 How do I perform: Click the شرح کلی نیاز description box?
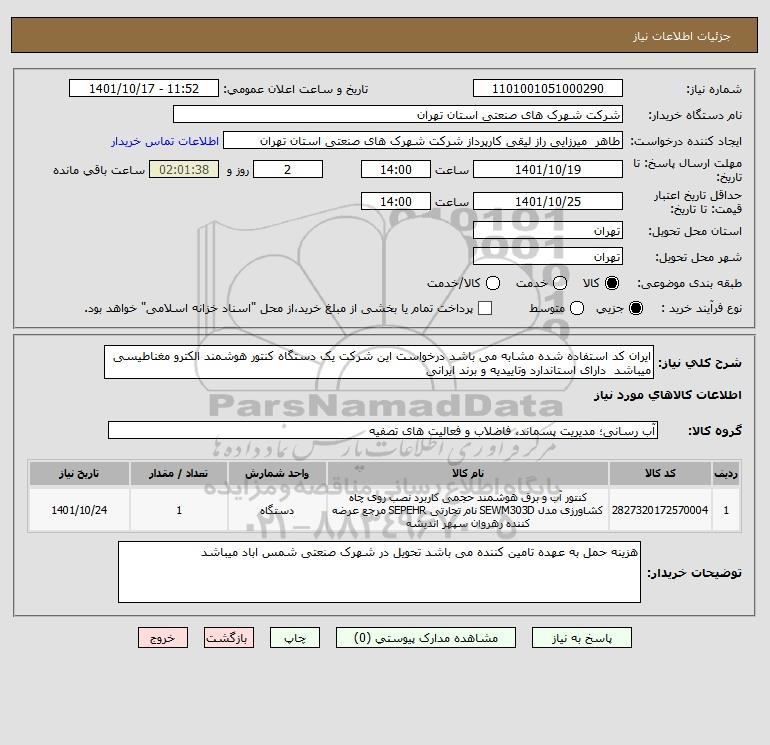pyautogui.click(x=379, y=362)
